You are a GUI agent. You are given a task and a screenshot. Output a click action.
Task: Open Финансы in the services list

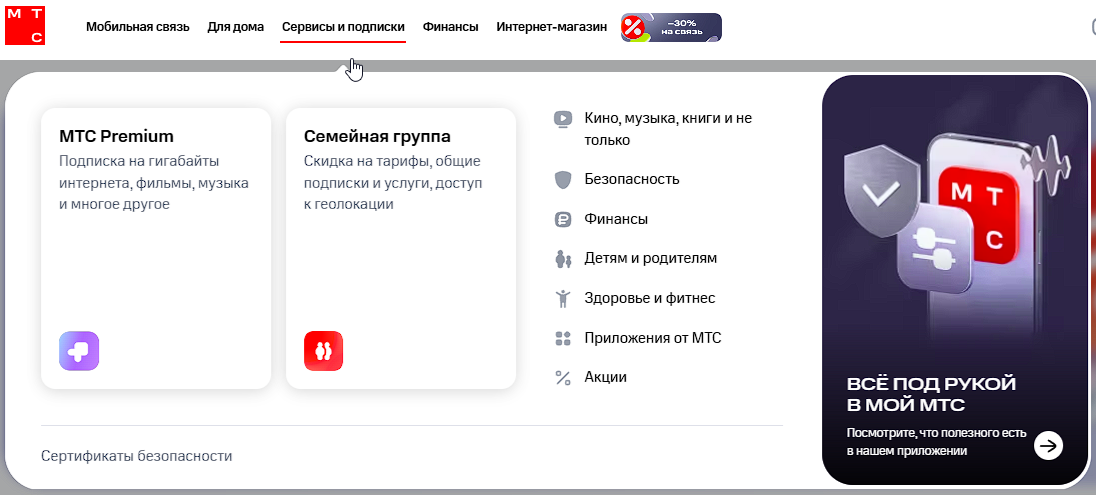pyautogui.click(x=616, y=219)
